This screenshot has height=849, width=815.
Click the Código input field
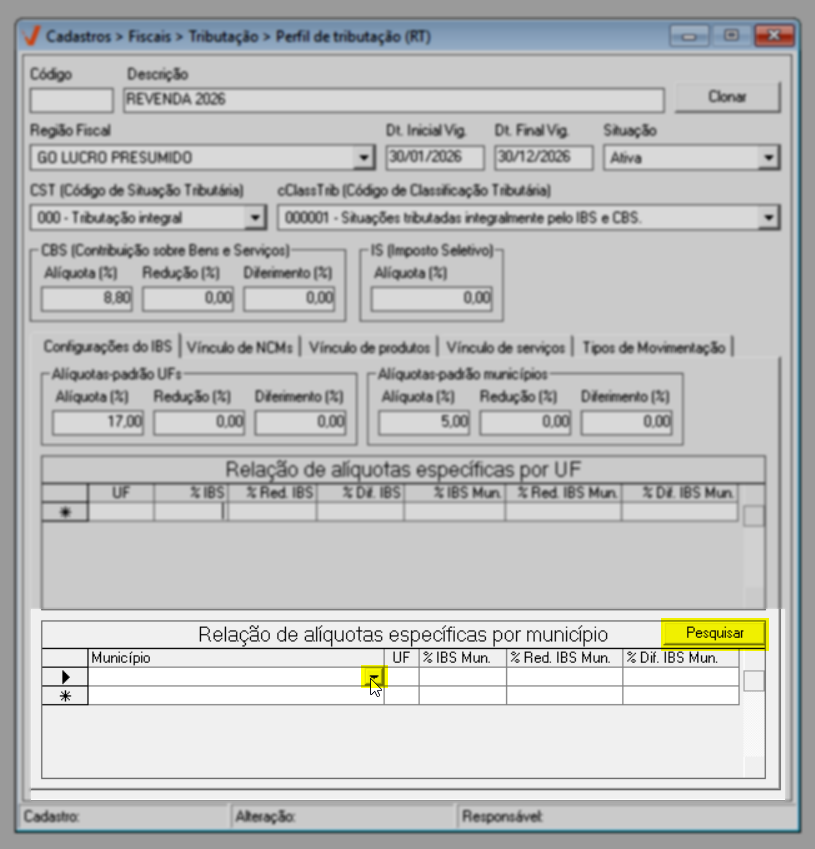(71, 100)
